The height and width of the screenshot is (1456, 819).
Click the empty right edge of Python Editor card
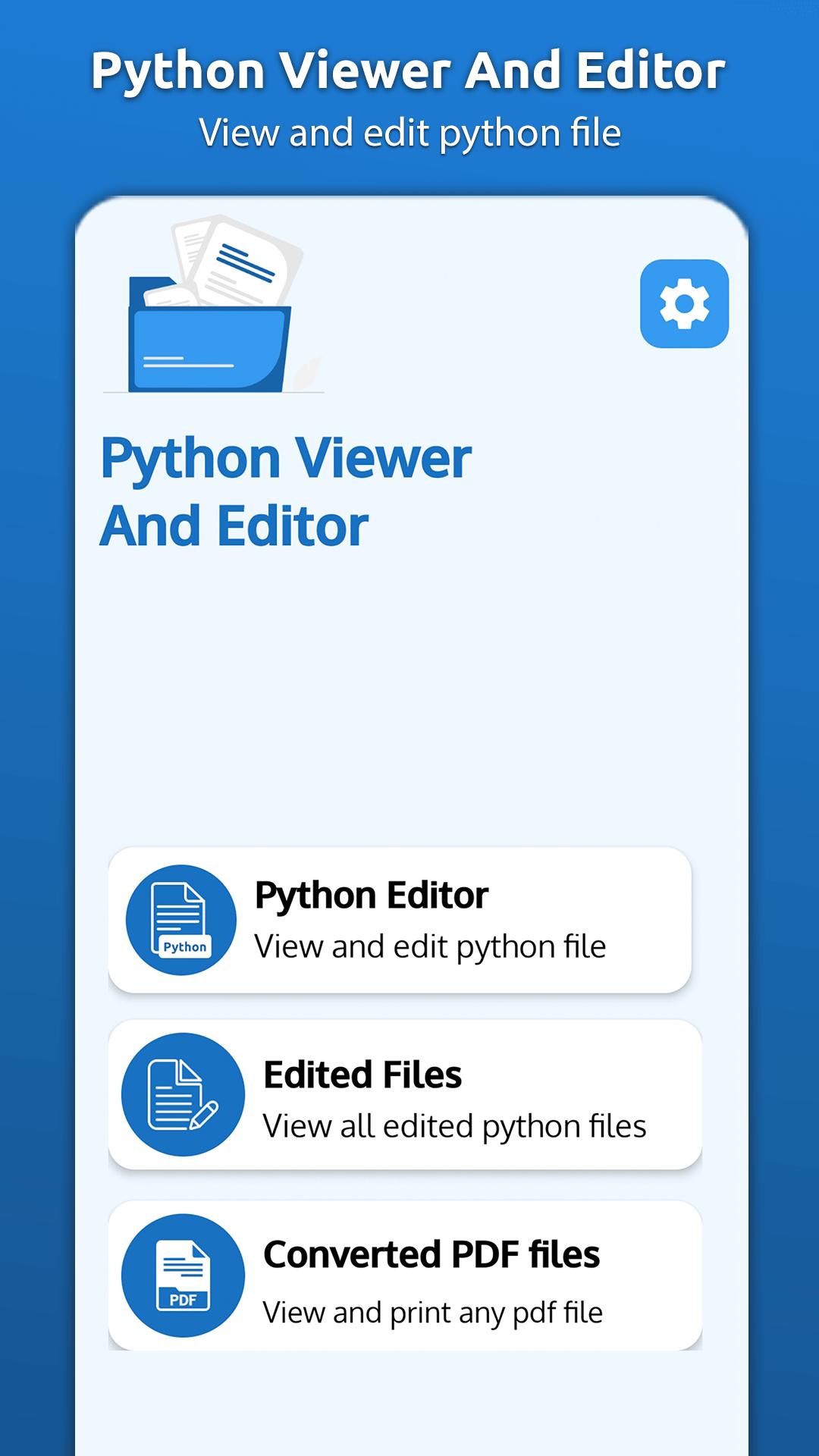coord(656,920)
